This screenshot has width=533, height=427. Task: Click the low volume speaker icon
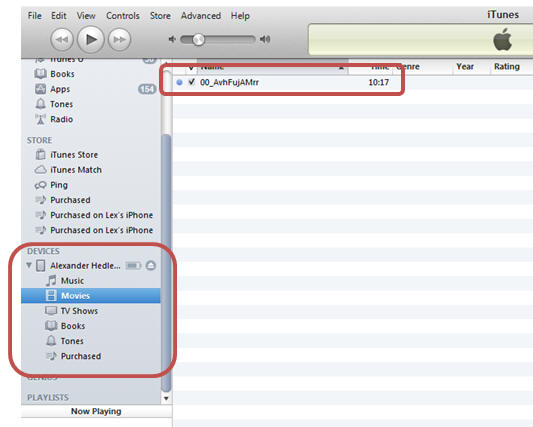pos(172,39)
